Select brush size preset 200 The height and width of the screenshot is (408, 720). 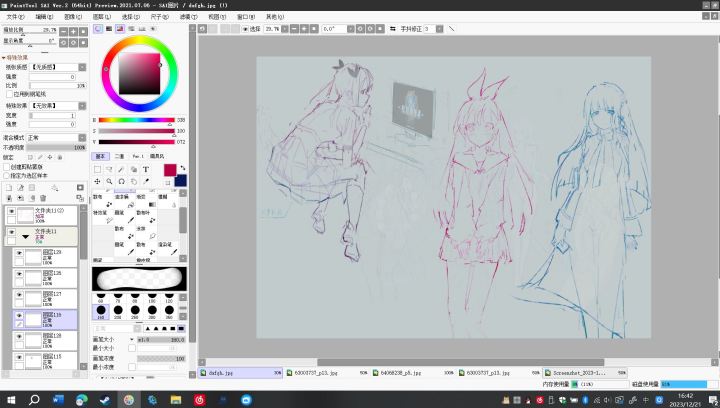point(118,312)
